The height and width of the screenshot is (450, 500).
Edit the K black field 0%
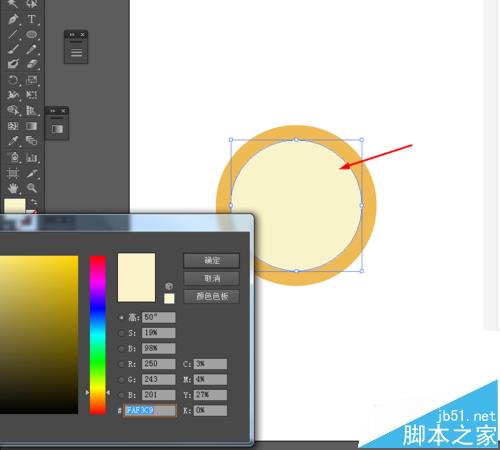pyautogui.click(x=210, y=410)
